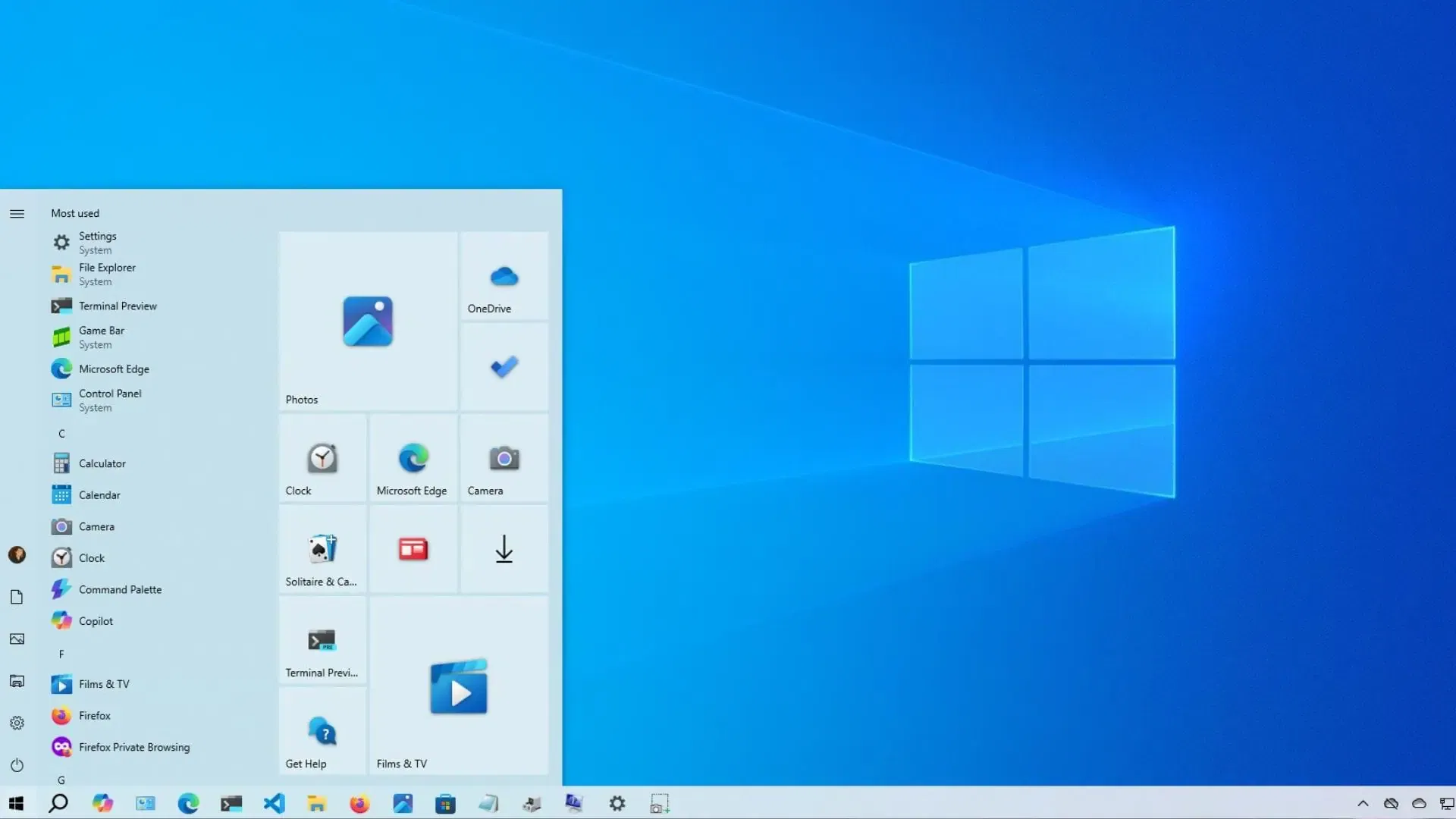Select Firefox Private Browsing in app list

pyautogui.click(x=134, y=747)
